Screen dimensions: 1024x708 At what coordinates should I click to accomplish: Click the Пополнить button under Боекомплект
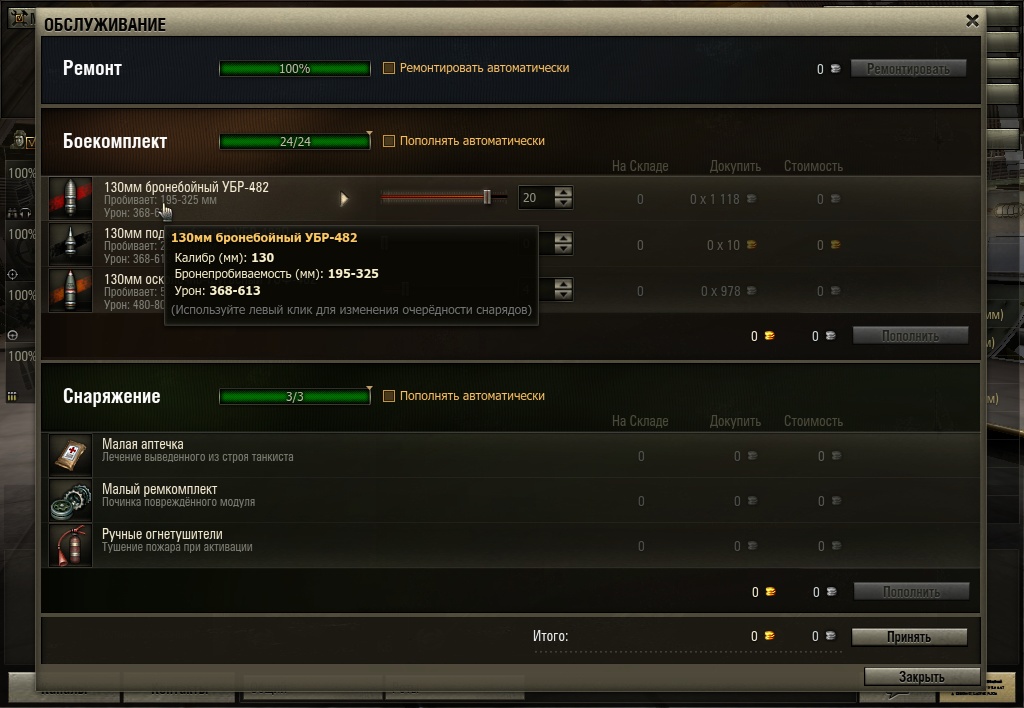(x=910, y=336)
